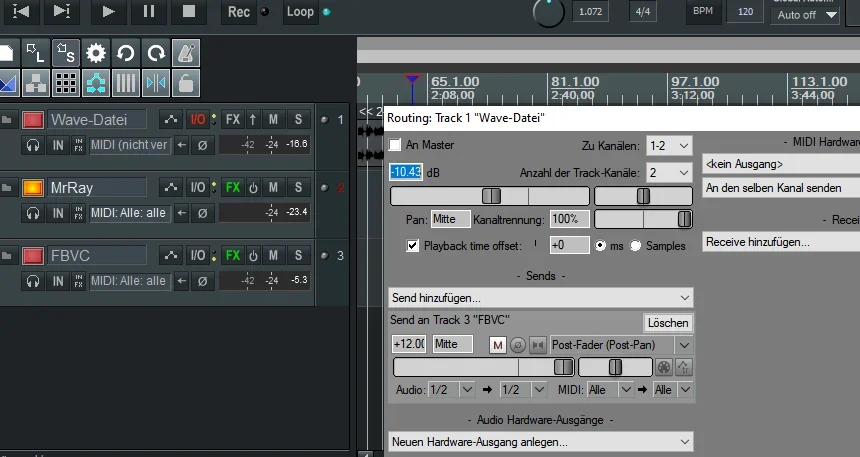
Task: Open green FX button on MrRay track
Action: point(233,187)
